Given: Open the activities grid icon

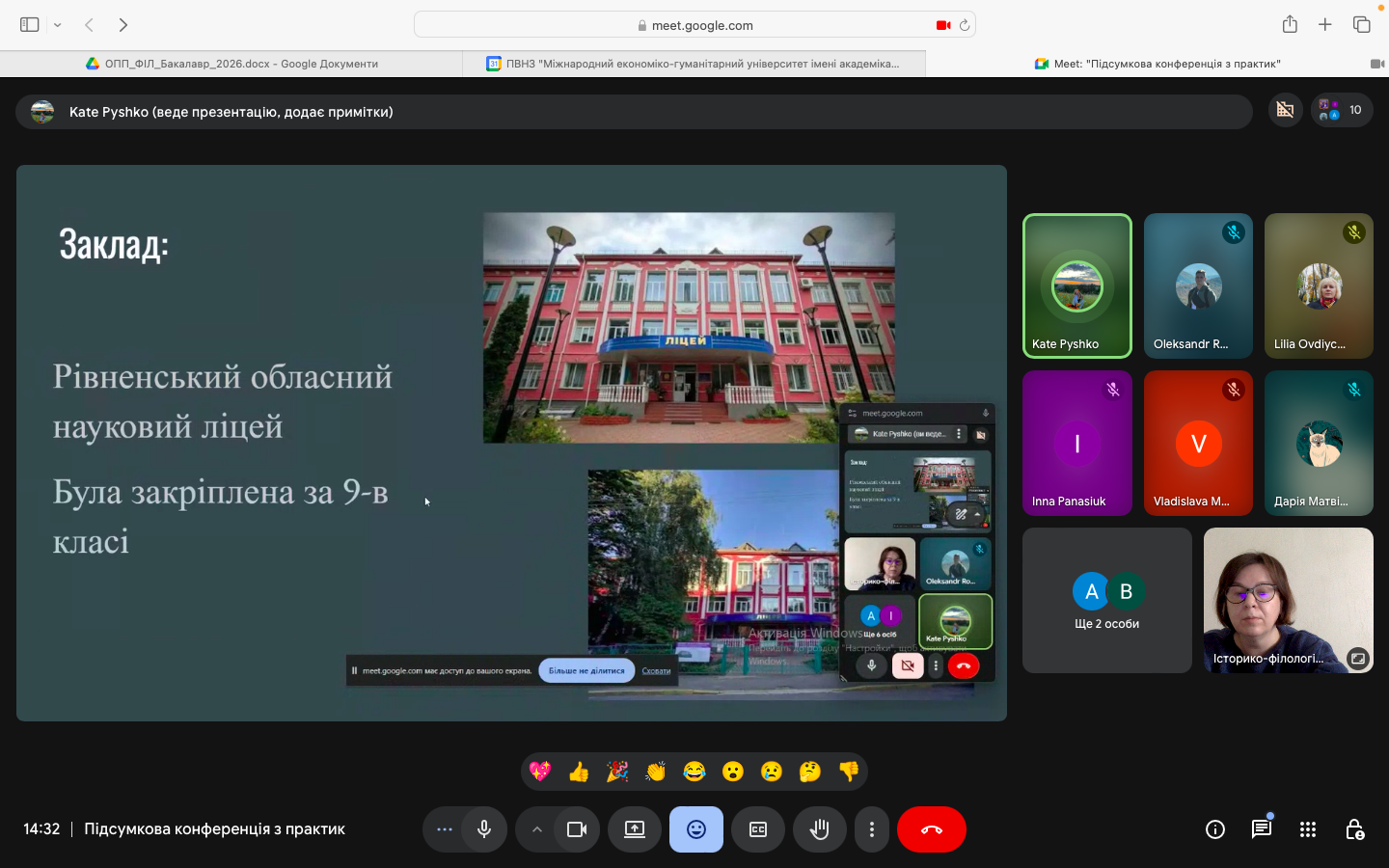Looking at the screenshot, I should click(1308, 829).
